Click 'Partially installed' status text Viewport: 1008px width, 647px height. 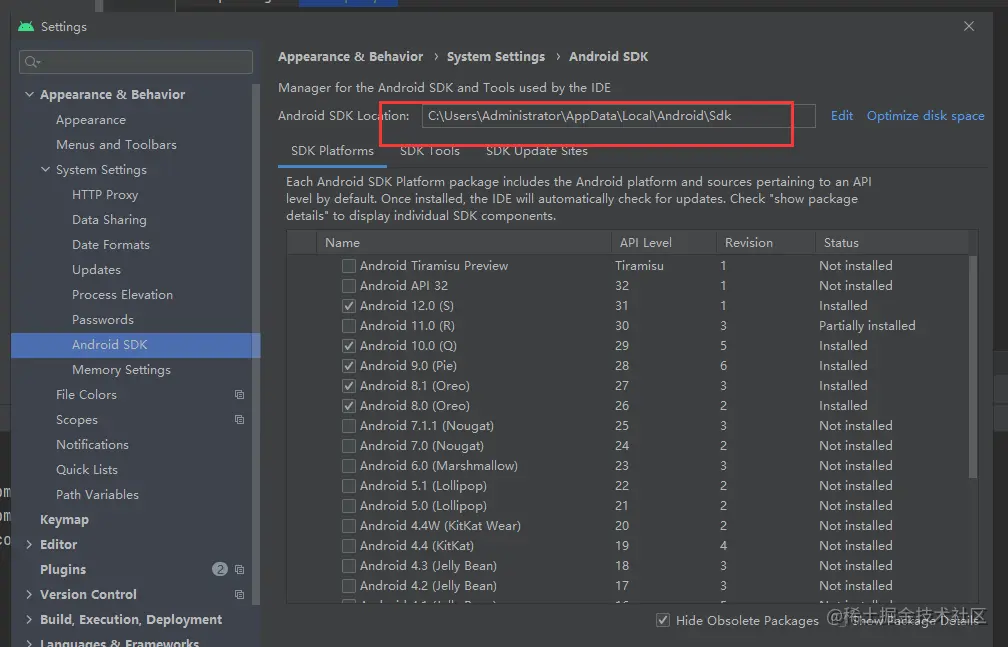point(867,325)
